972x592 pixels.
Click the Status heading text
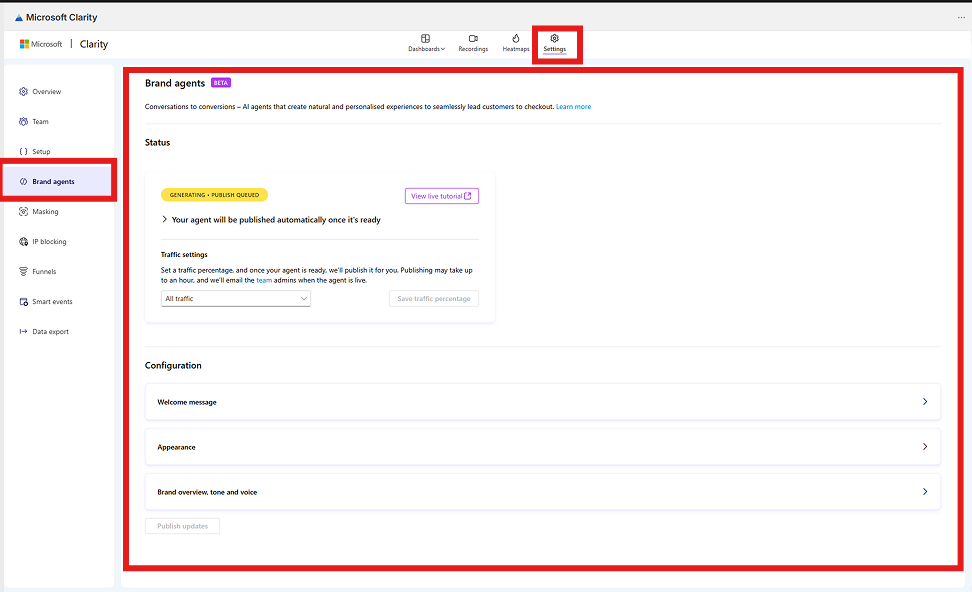click(157, 143)
